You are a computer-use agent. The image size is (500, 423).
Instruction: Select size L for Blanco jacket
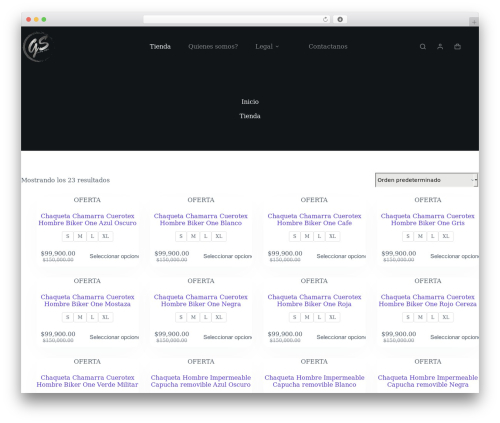pyautogui.click(x=206, y=236)
